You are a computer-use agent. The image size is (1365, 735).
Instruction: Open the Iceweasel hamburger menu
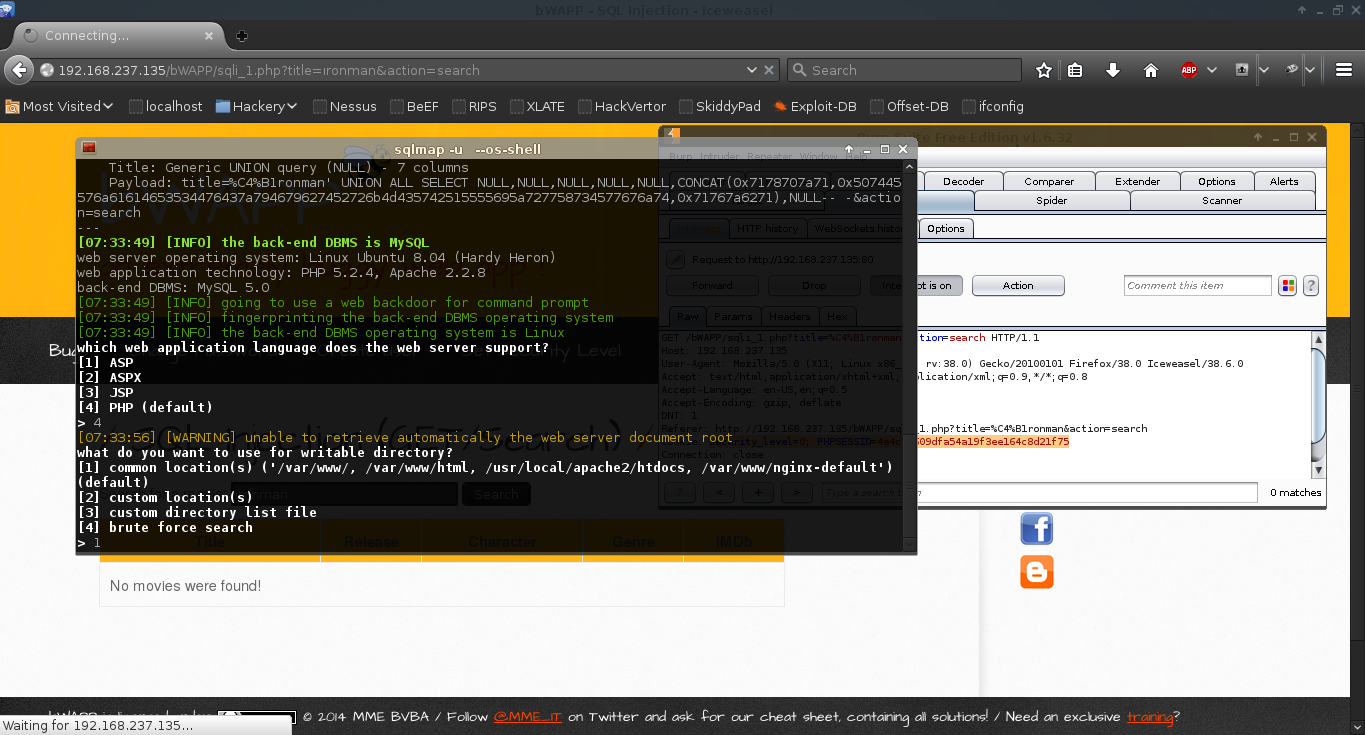(1342, 70)
